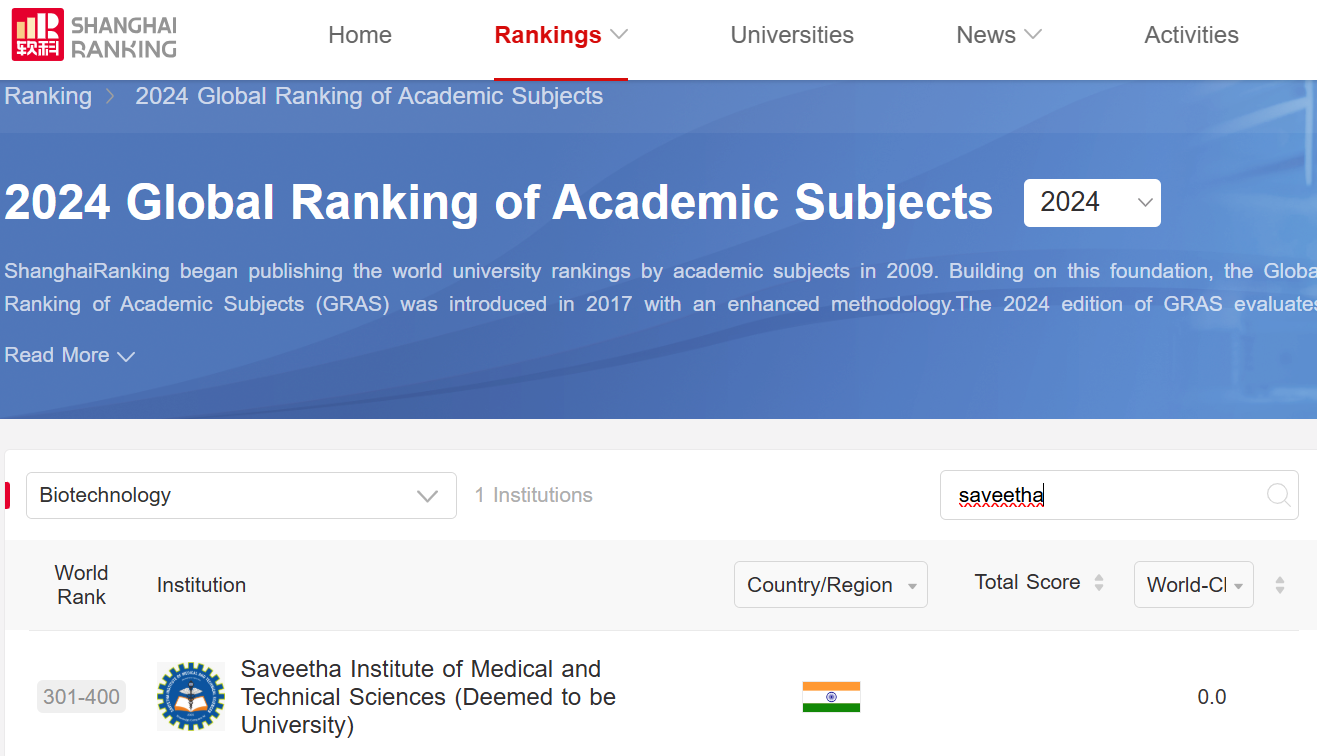Screen dimensions: 1317x756
Task: Open the Country/Region filter dropdown
Action: point(830,585)
